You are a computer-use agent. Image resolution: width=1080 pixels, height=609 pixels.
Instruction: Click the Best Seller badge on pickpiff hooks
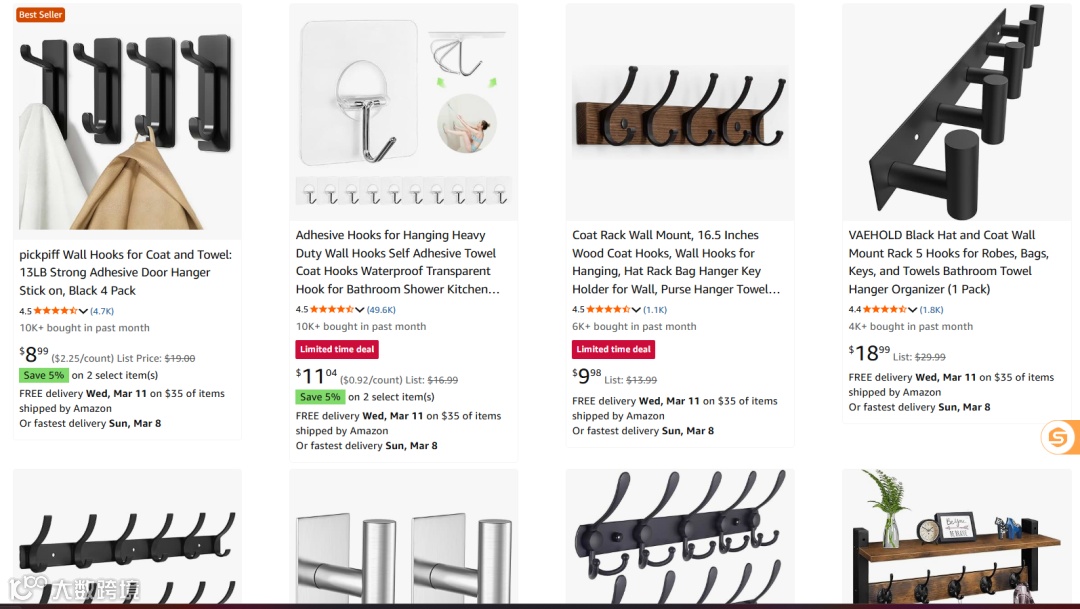click(x=41, y=14)
